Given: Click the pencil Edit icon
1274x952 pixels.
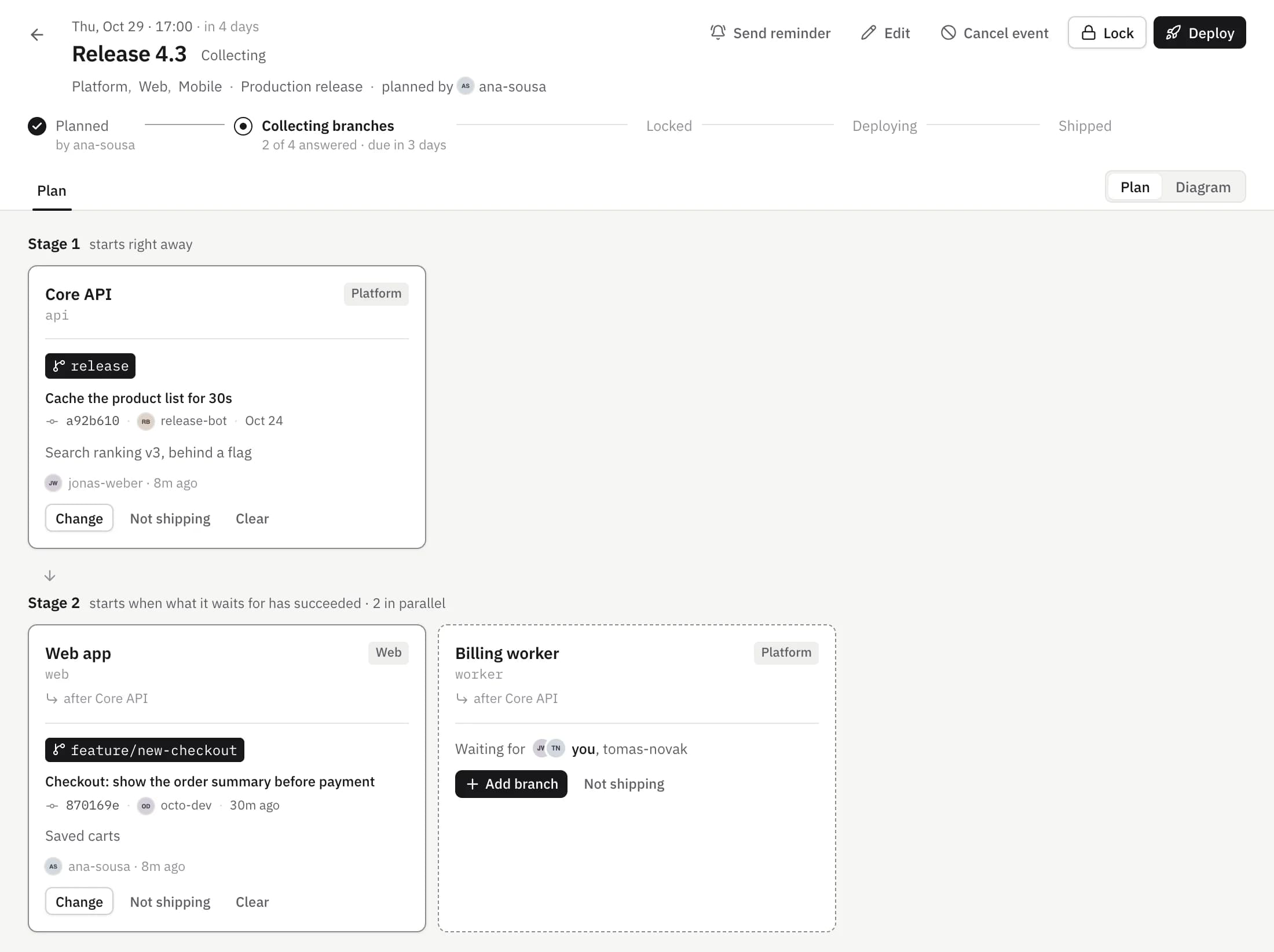Looking at the screenshot, I should coord(868,32).
